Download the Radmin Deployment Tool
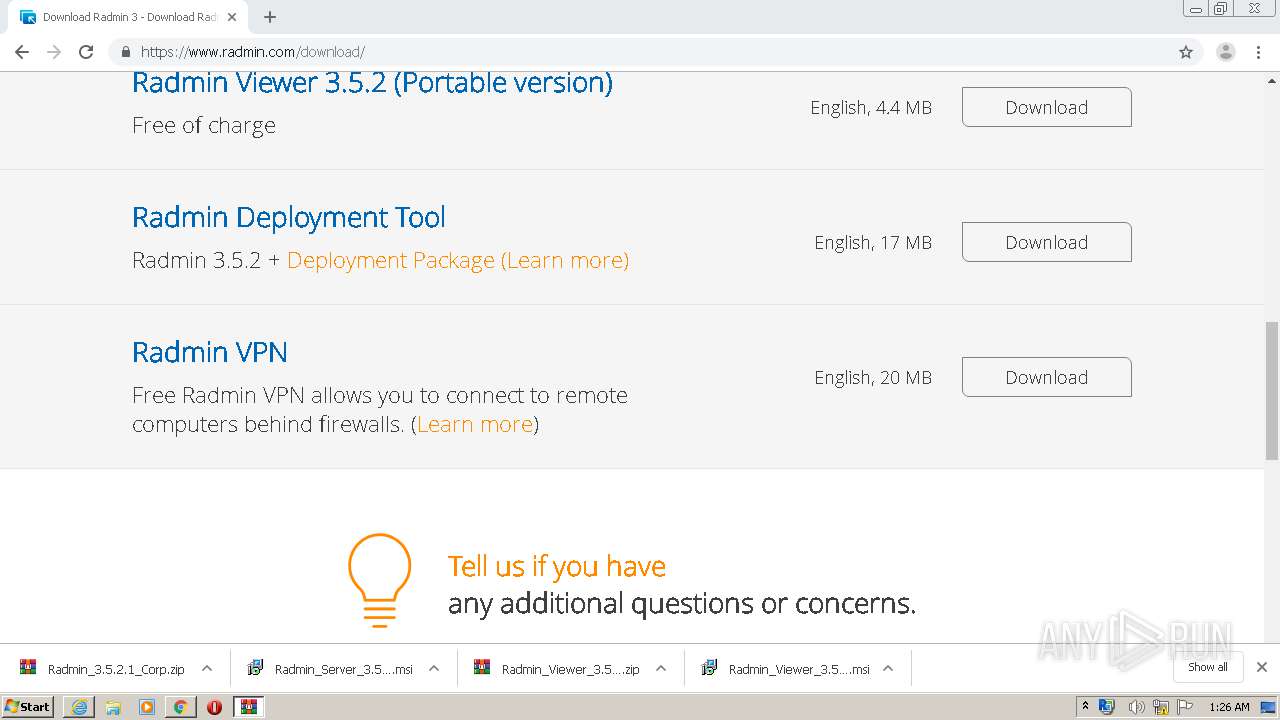1280x720 pixels. (x=1047, y=242)
